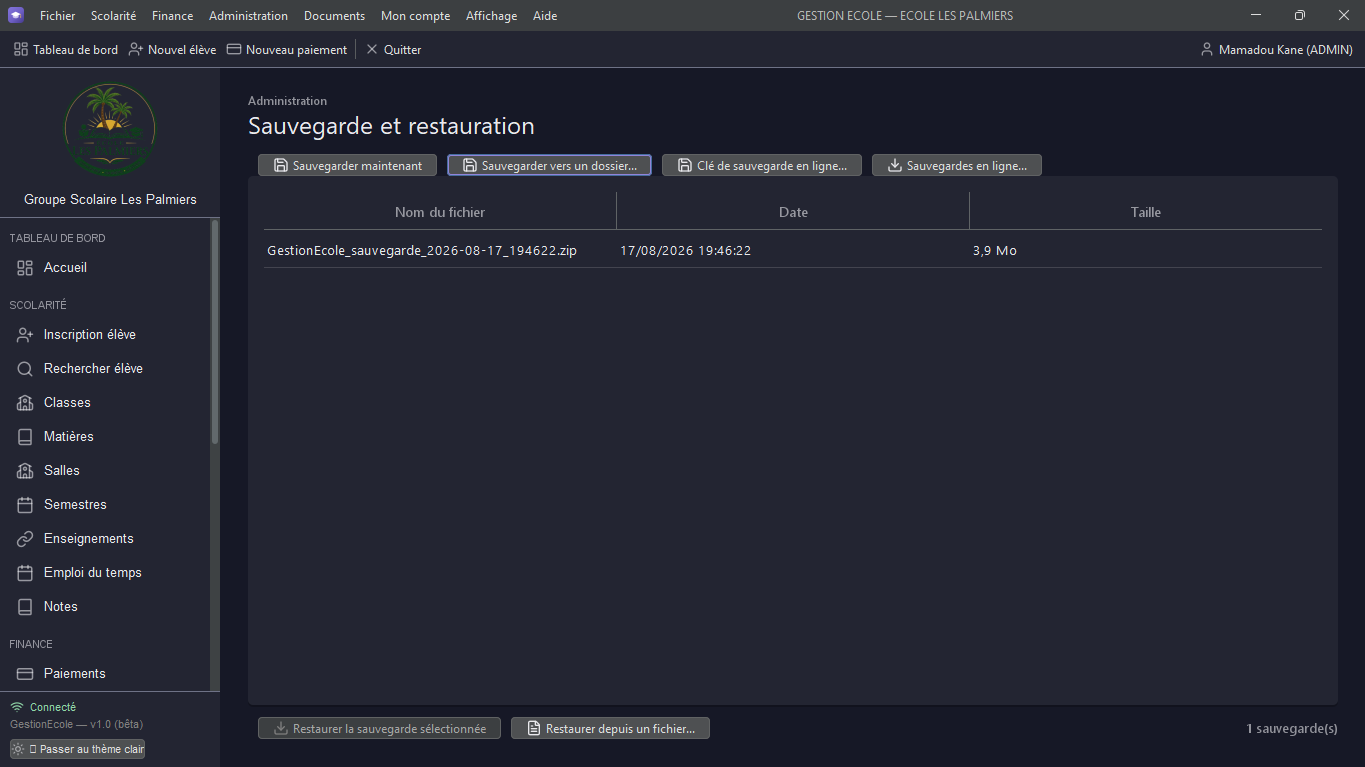
Task: Click the Nouveau paiement card icon
Action: (x=234, y=49)
